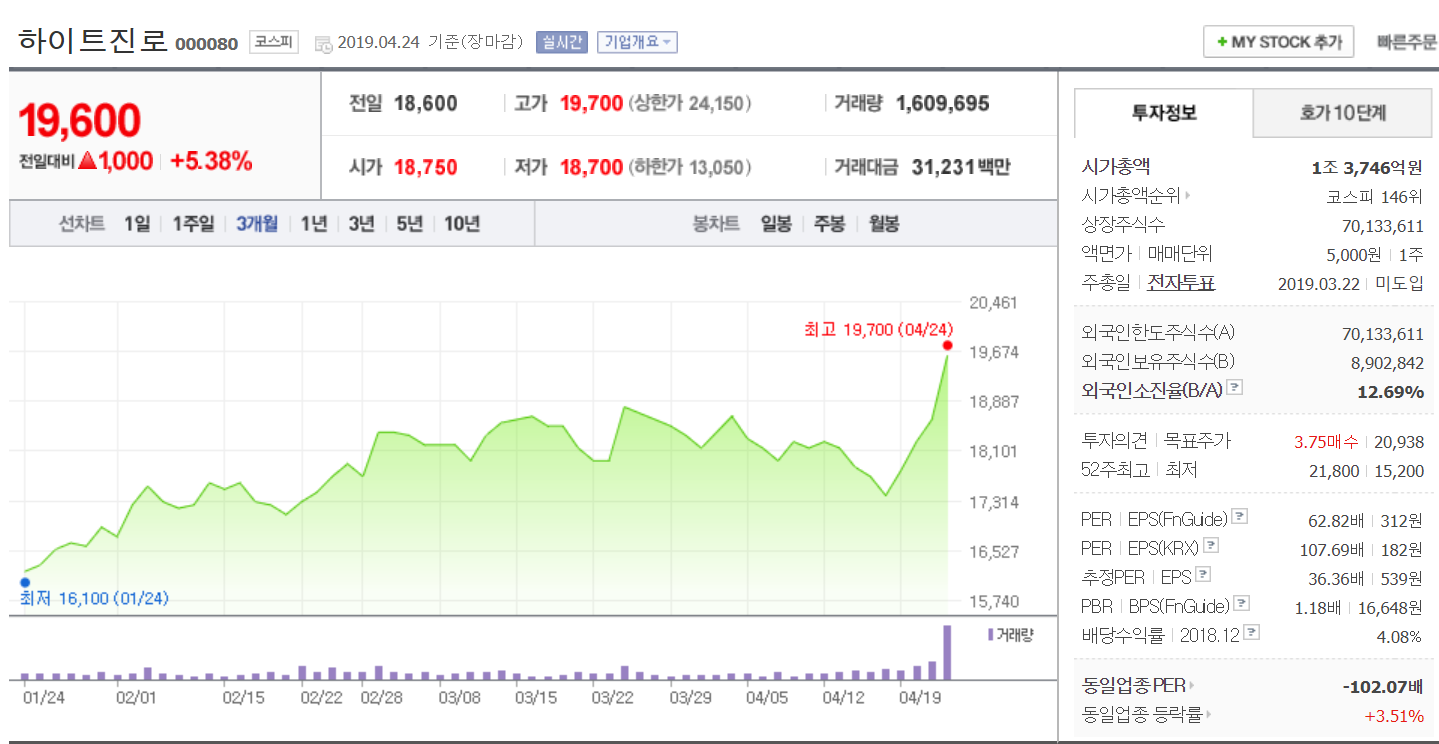Click the 거래대금 value 31,231백만
The height and width of the screenshot is (744, 1439).
pos(961,167)
